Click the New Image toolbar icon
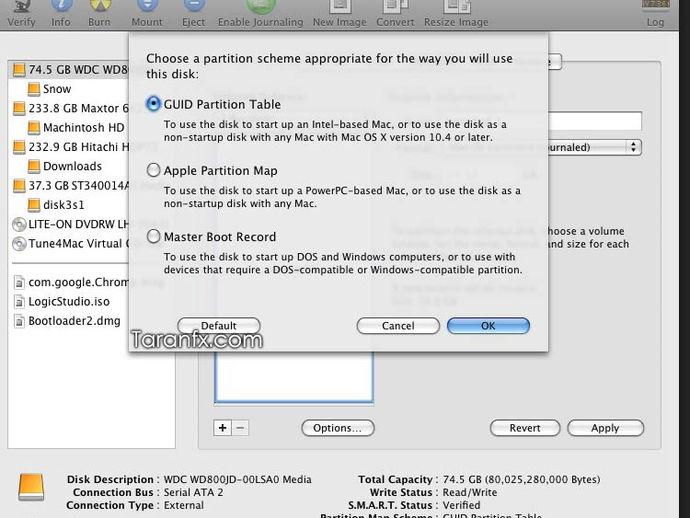 (x=340, y=7)
